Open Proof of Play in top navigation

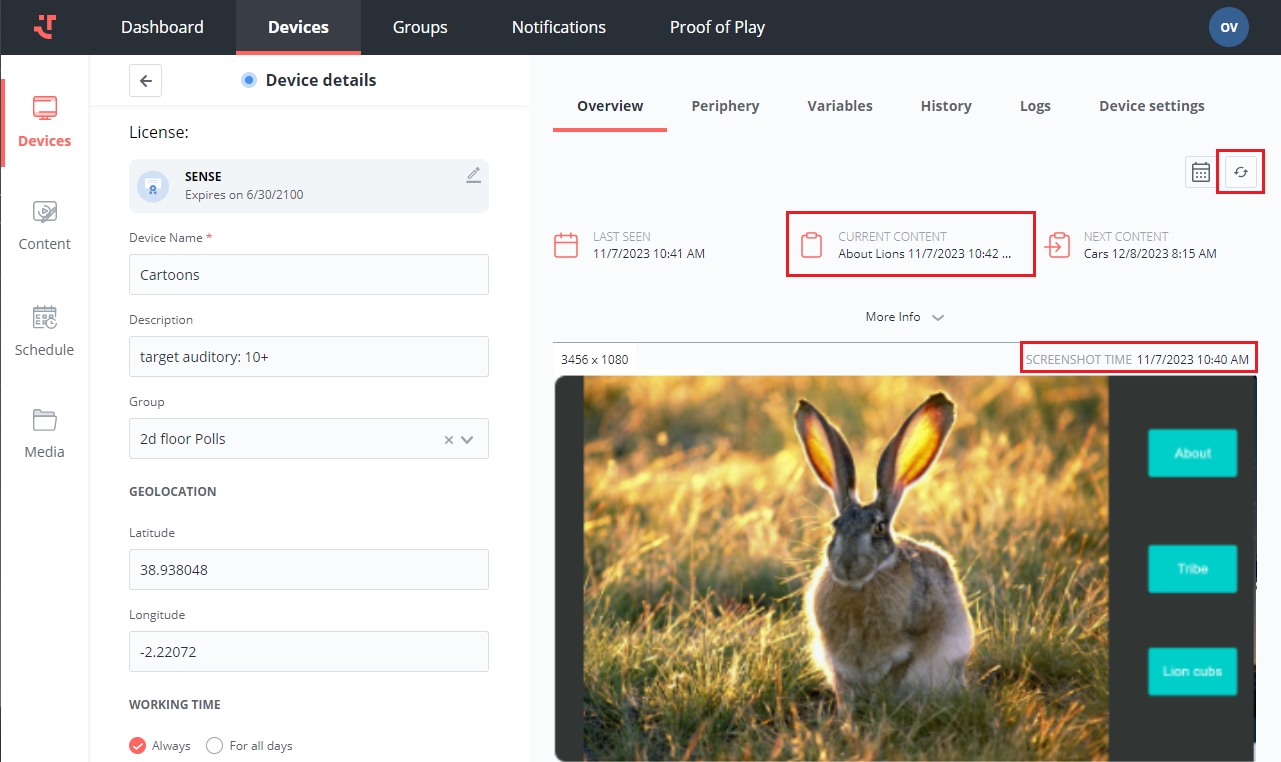pyautogui.click(x=717, y=27)
